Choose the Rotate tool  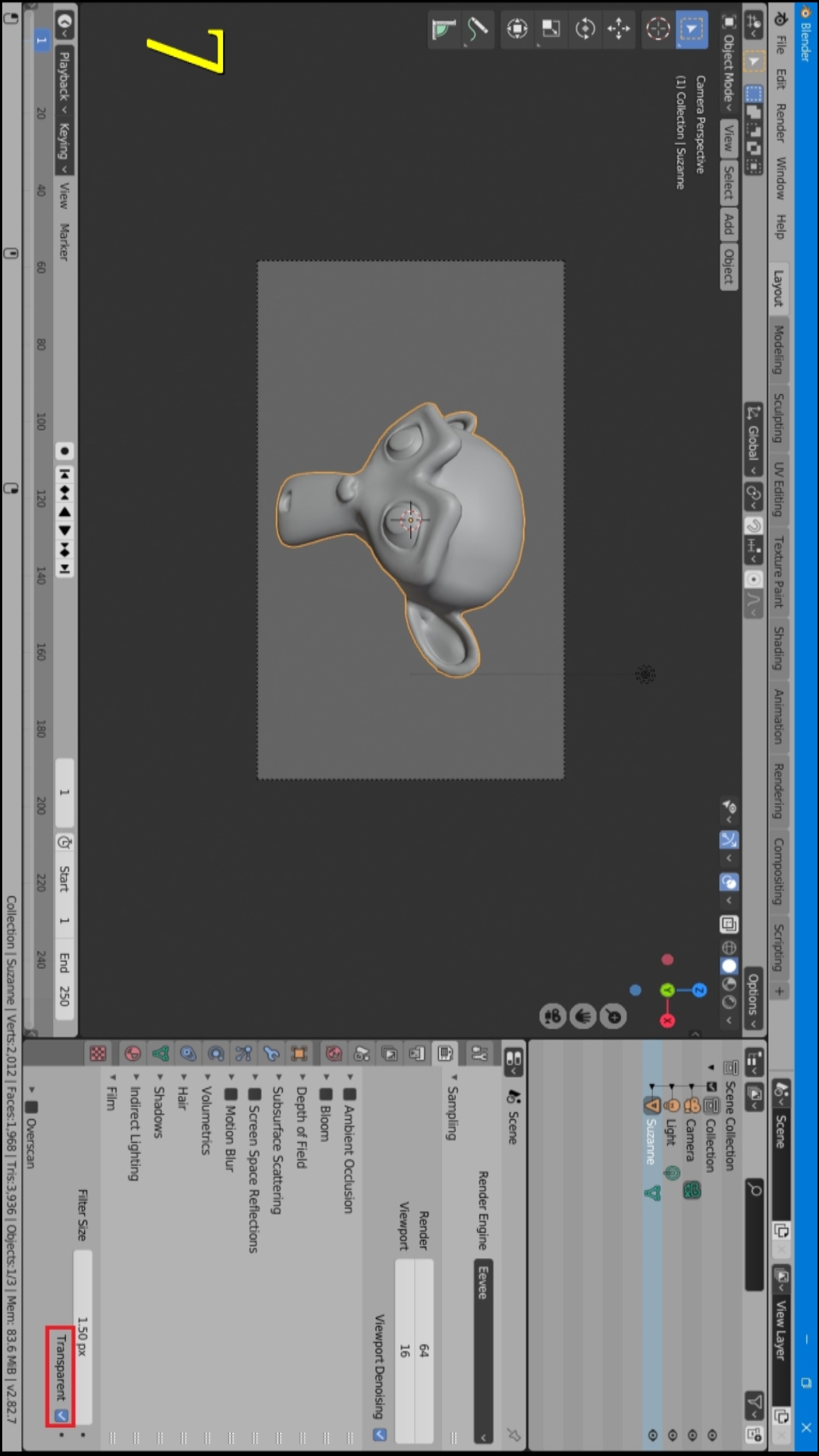coord(585,30)
